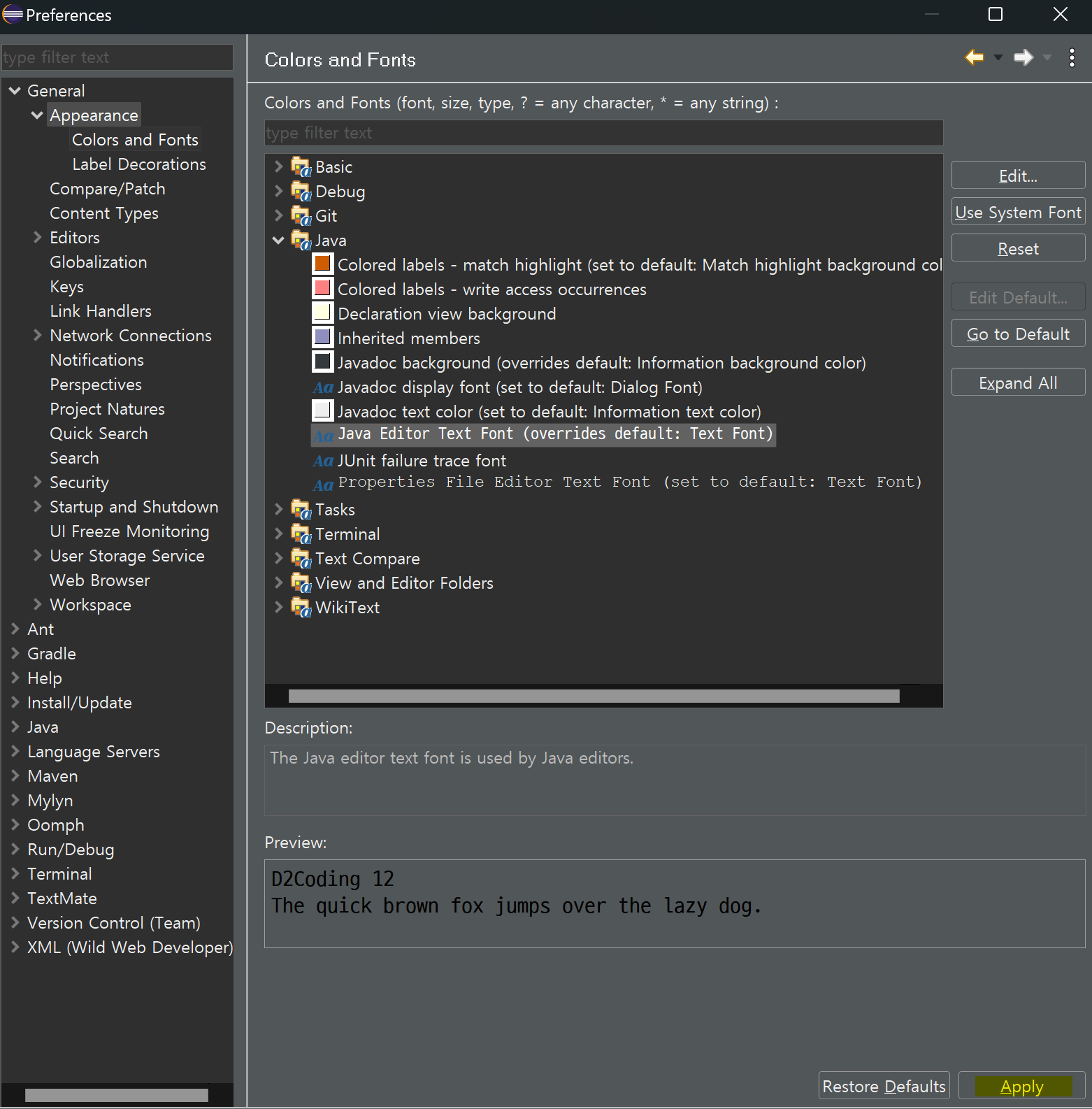The image size is (1092, 1109).
Task: Click the Debug category folder icon
Action: click(x=301, y=192)
